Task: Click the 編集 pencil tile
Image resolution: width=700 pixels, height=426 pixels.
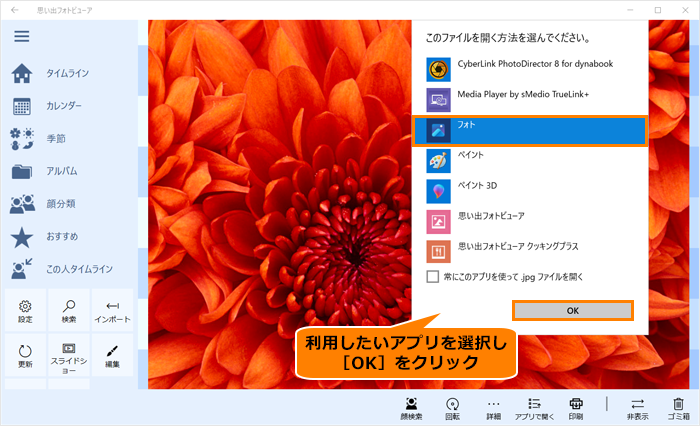Action: pos(112,355)
